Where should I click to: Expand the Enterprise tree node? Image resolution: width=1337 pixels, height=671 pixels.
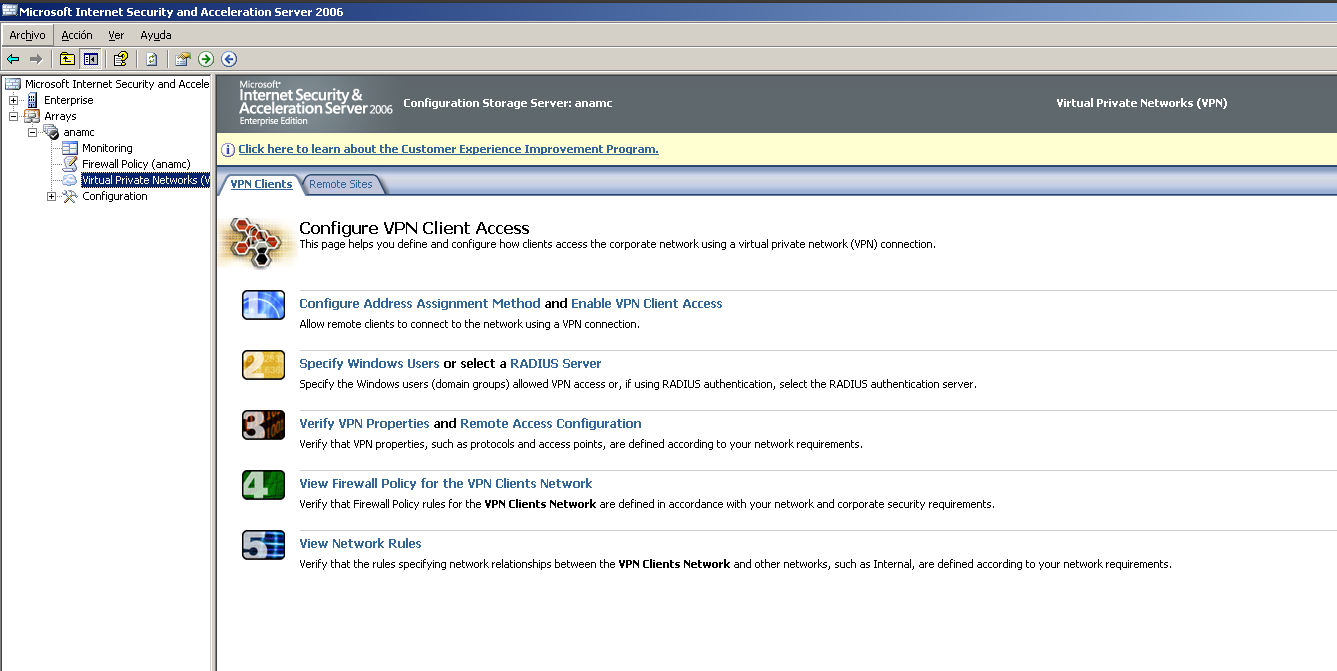(x=13, y=100)
